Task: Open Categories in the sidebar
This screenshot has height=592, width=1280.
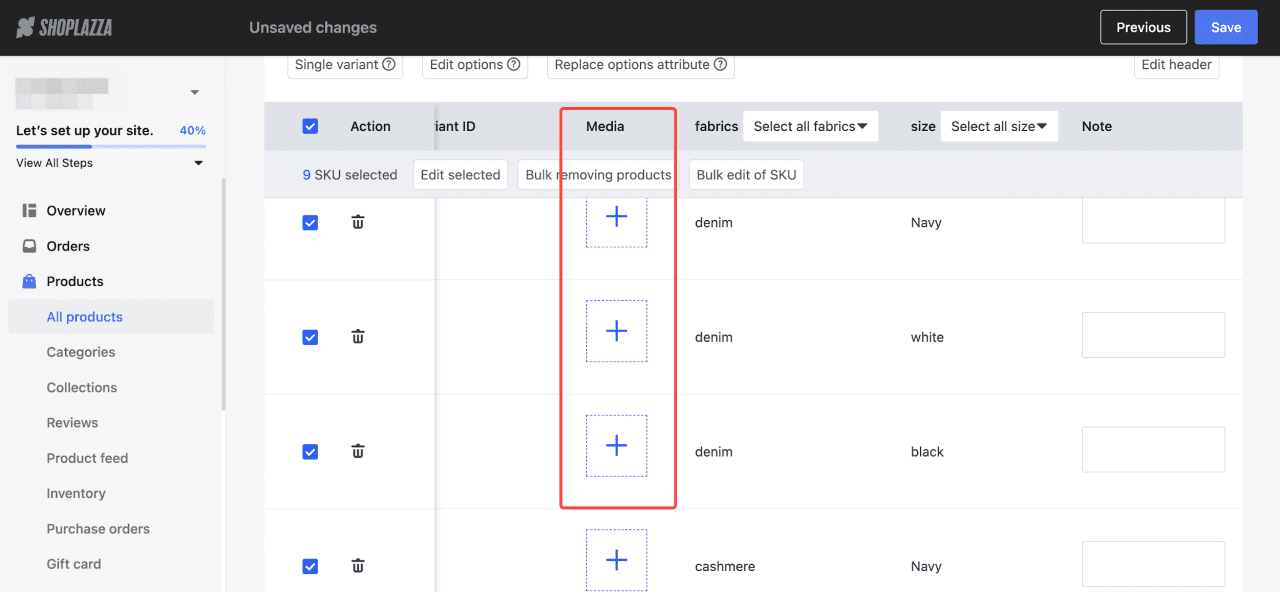Action: [x=81, y=352]
